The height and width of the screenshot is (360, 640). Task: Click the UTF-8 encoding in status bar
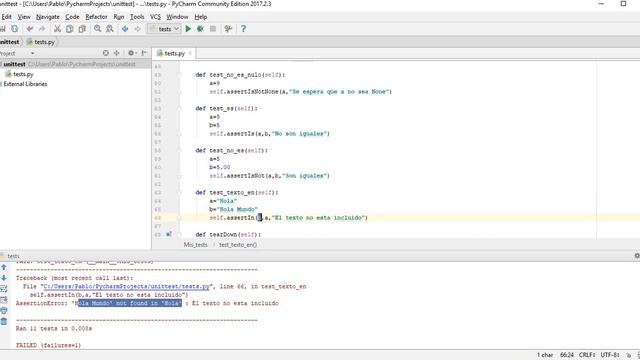tap(610, 355)
